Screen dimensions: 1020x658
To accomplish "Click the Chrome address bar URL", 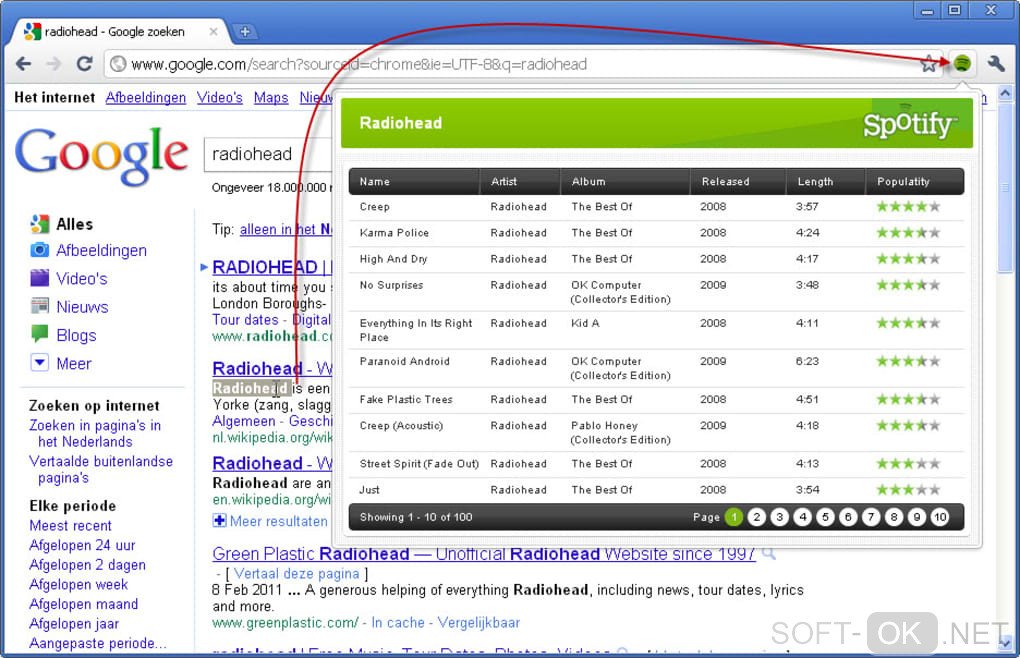I will (x=359, y=64).
